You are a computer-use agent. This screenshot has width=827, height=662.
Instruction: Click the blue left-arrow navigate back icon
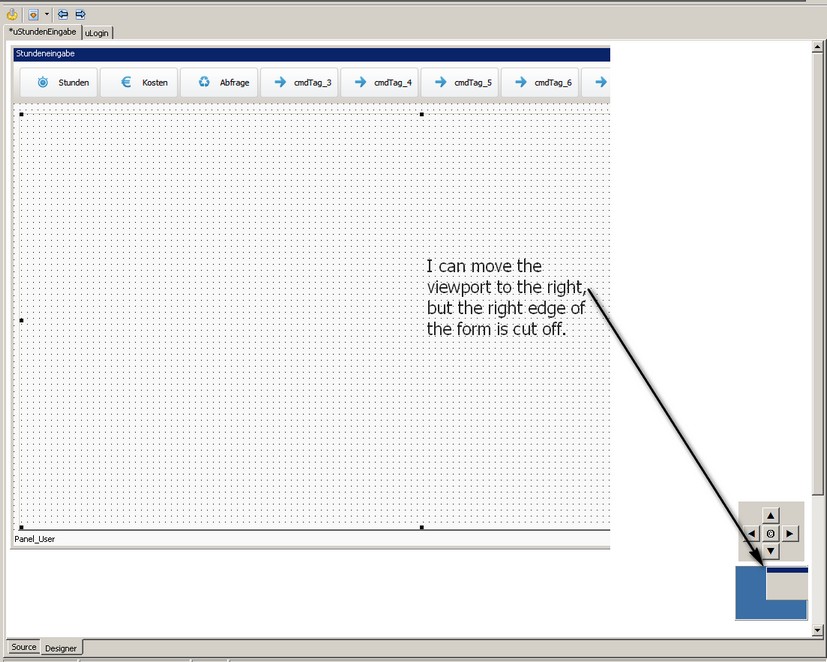point(63,14)
